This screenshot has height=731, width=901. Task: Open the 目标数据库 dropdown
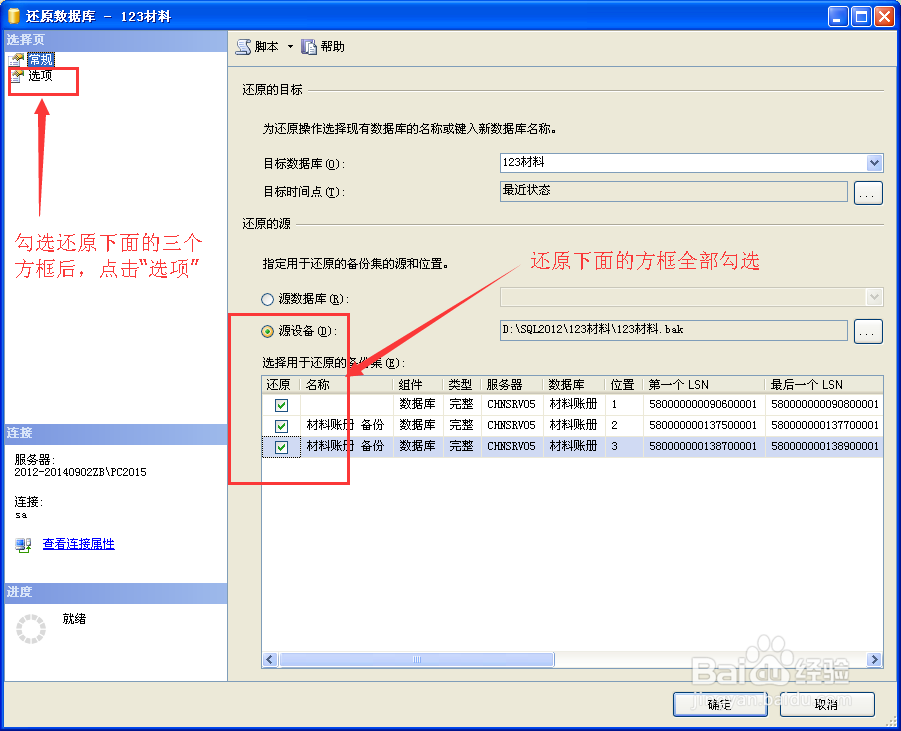876,162
